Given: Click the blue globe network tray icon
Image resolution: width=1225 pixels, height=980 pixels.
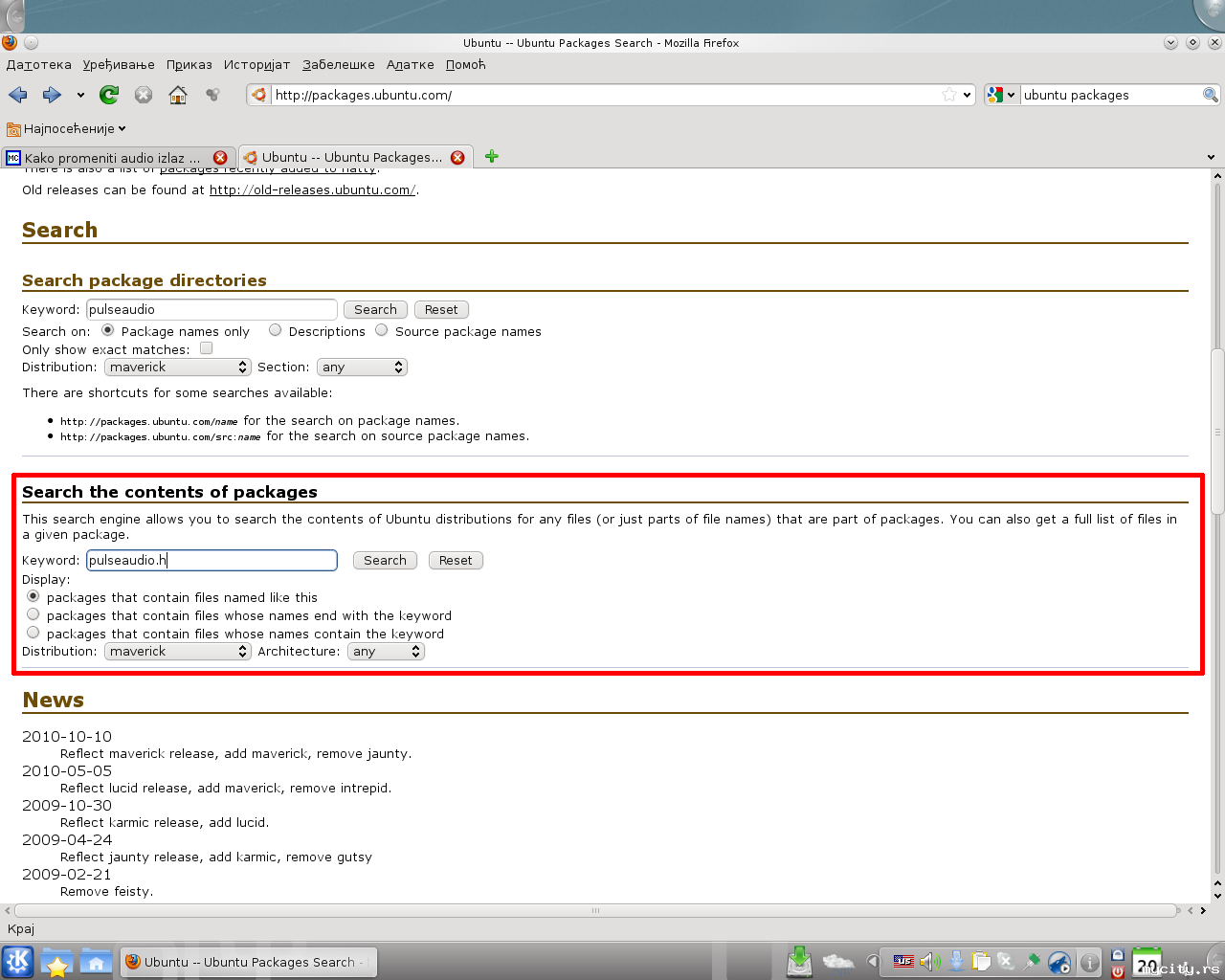Looking at the screenshot, I should tap(1059, 962).
